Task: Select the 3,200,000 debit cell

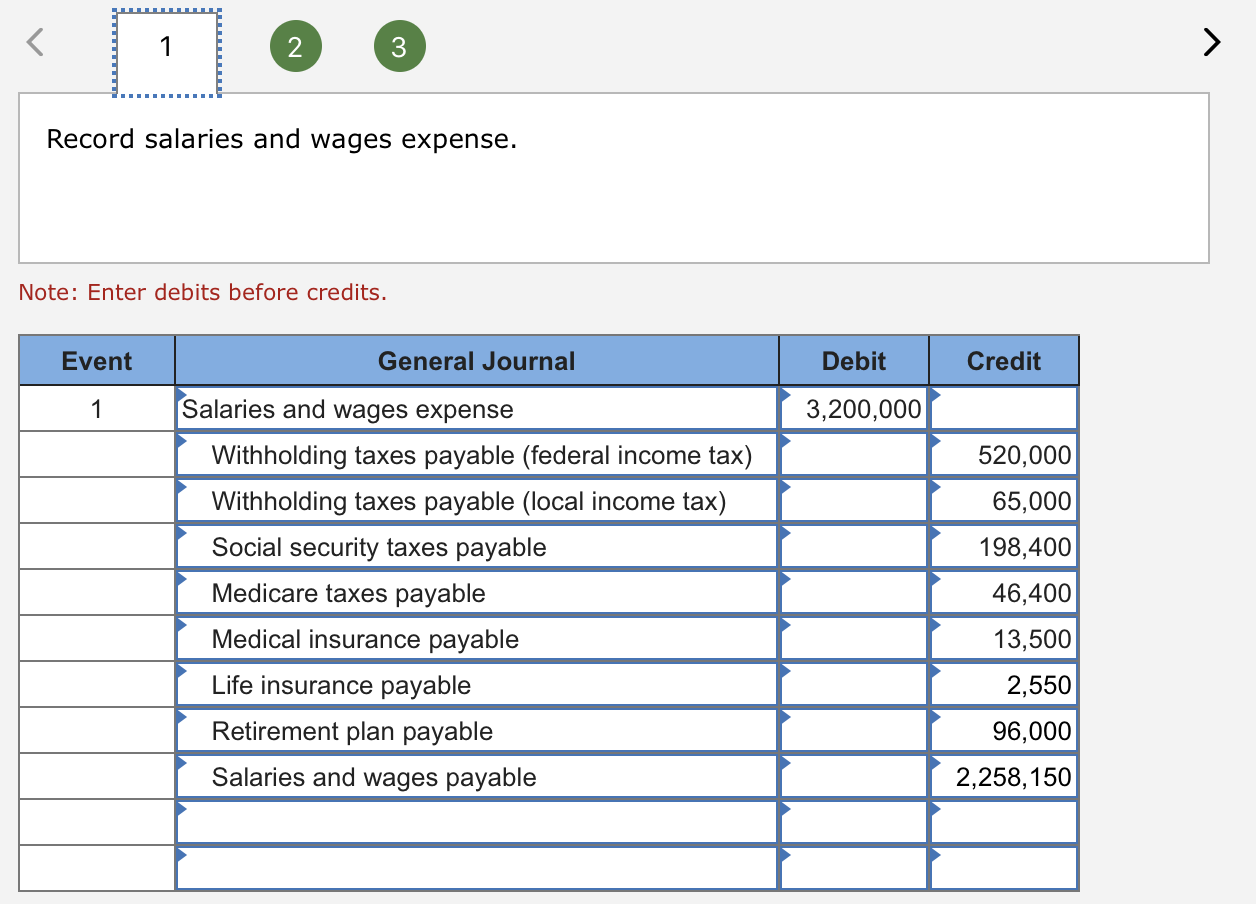Action: (x=854, y=409)
